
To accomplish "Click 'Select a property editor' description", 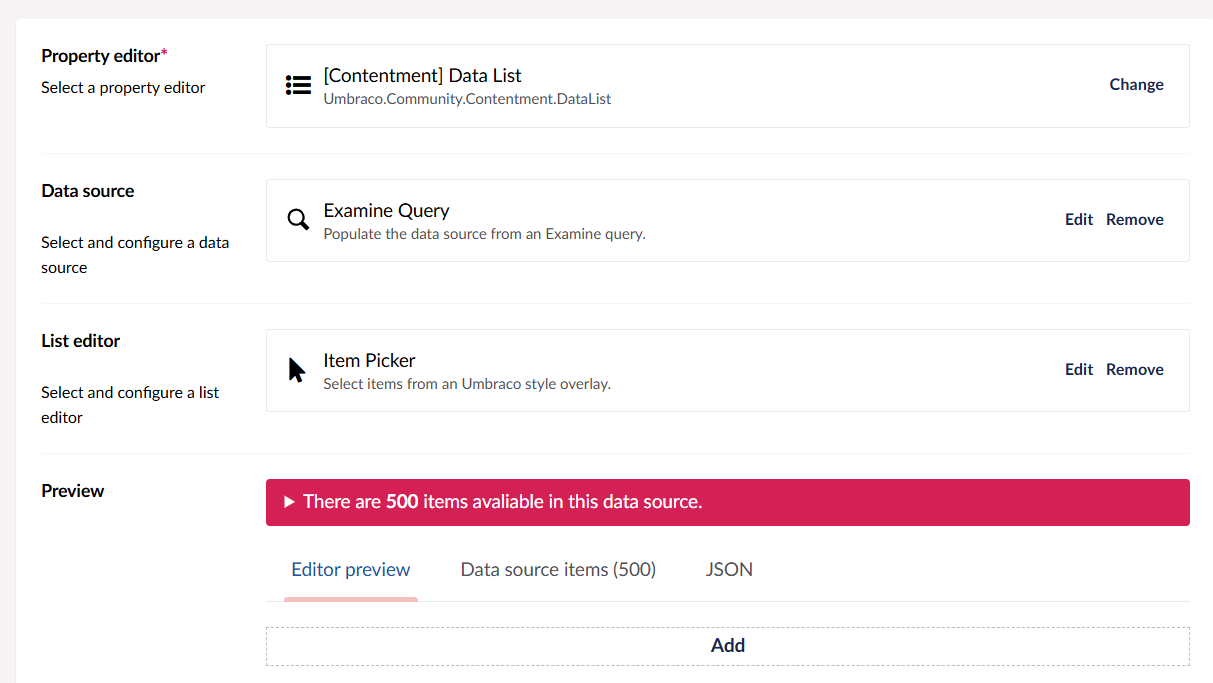I will coord(123,88).
